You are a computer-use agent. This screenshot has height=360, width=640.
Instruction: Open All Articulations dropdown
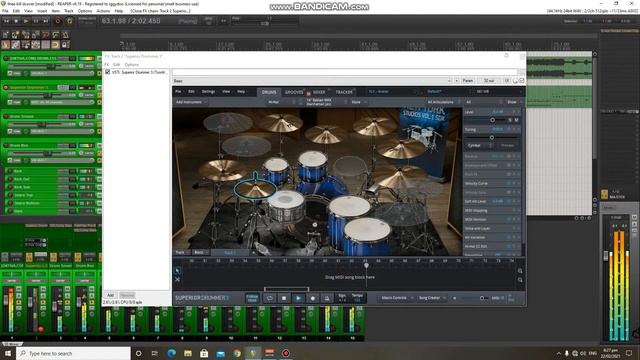click(443, 102)
